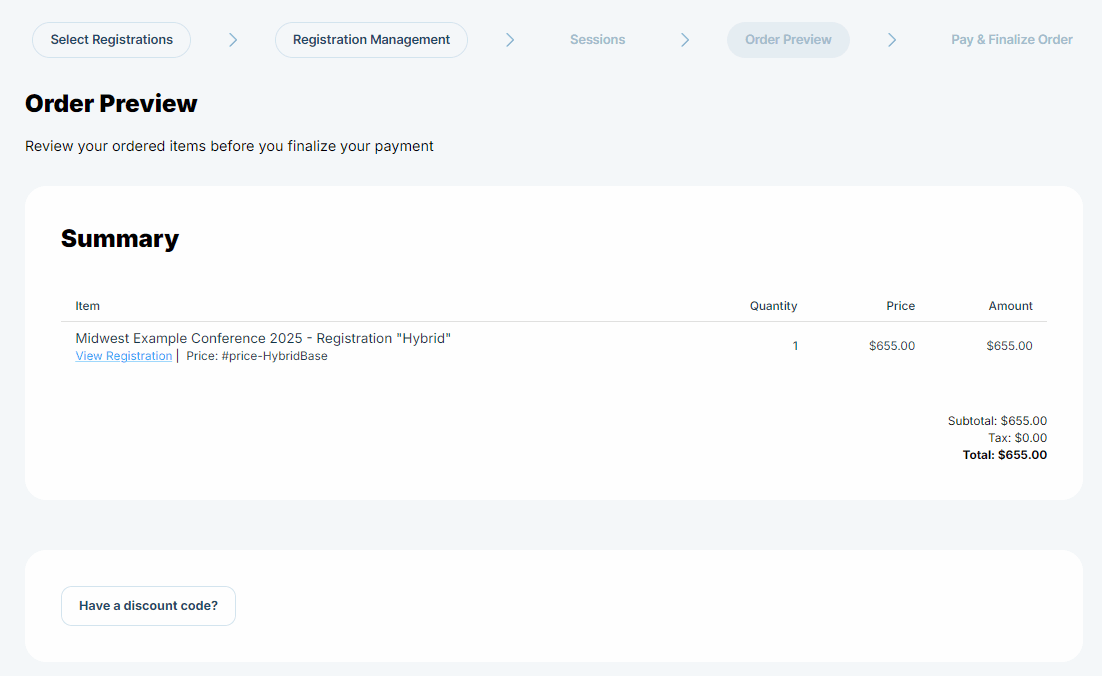
Task: Click the chevron after Select Registrations
Action: 233,40
